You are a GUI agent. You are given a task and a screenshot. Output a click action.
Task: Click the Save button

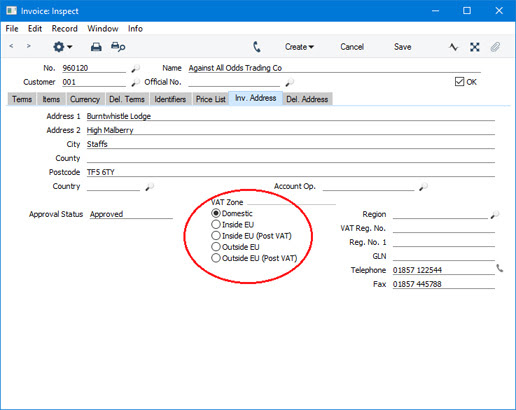(402, 47)
